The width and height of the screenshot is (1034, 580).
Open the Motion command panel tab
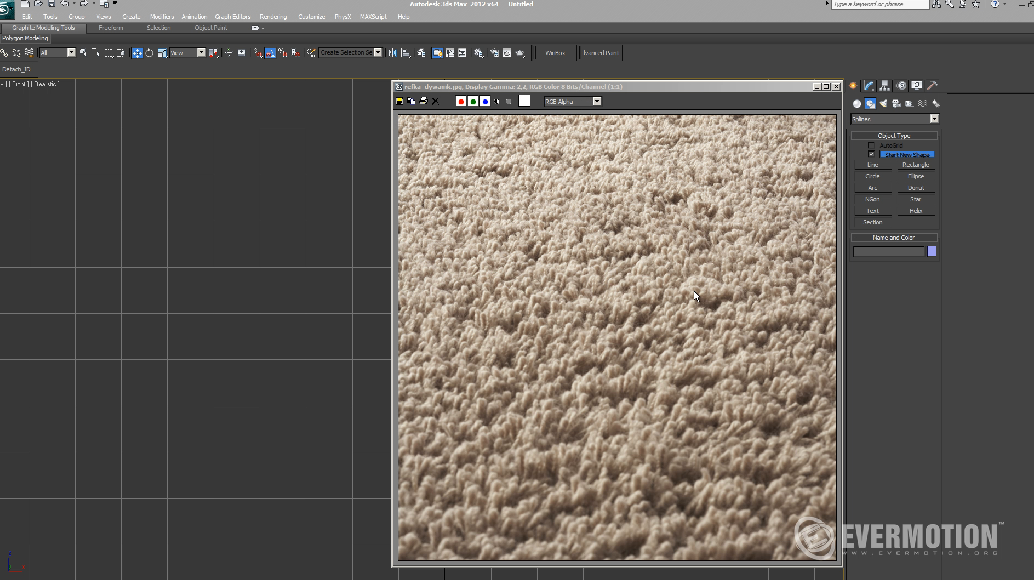coord(901,86)
